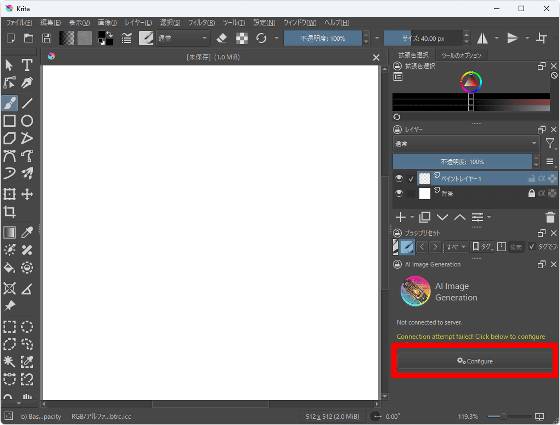Select the Freehand Selection tool
This screenshot has height=425, width=560.
point(27,344)
